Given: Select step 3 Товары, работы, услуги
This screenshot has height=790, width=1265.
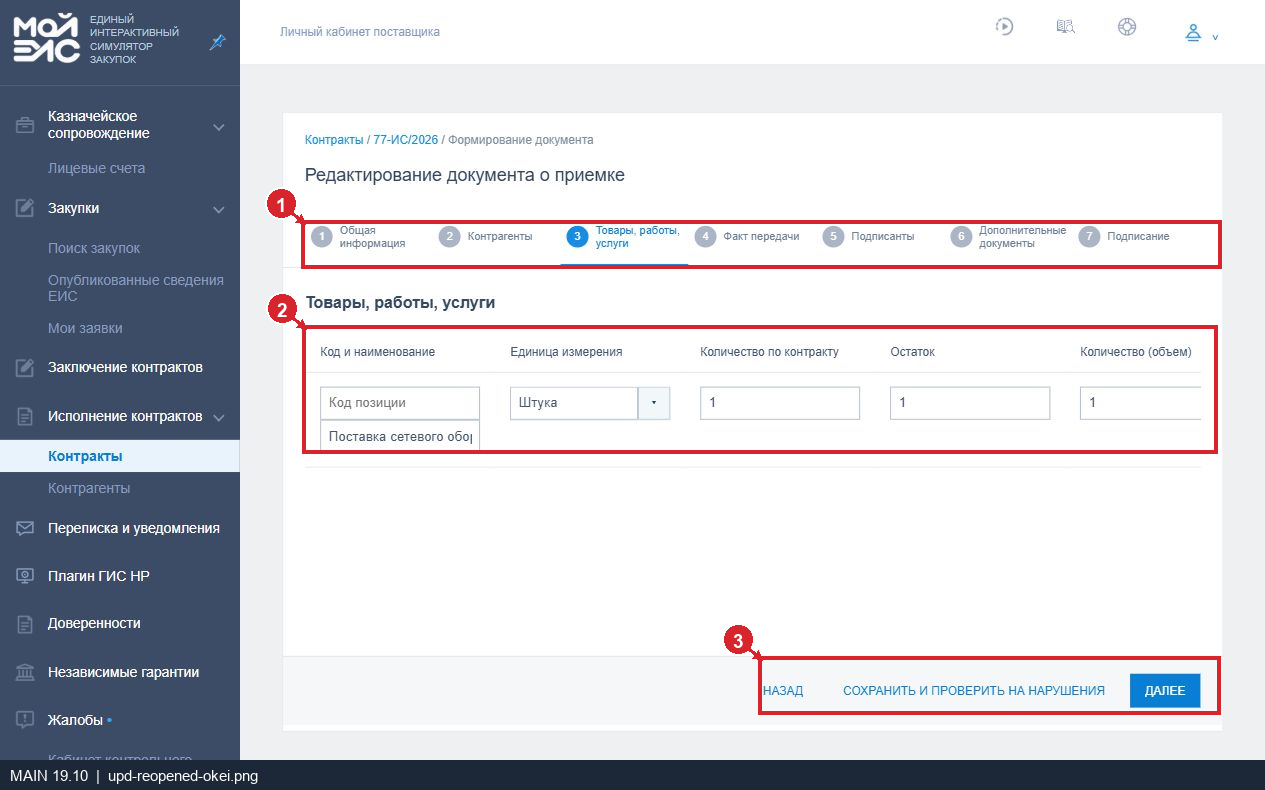Looking at the screenshot, I should (624, 237).
